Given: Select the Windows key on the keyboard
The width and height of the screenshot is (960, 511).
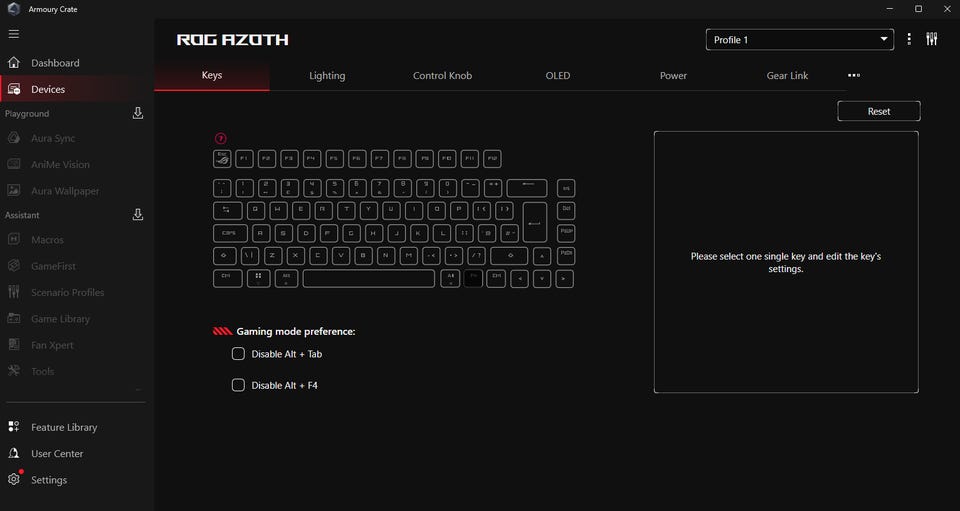Looking at the screenshot, I should [x=258, y=278].
